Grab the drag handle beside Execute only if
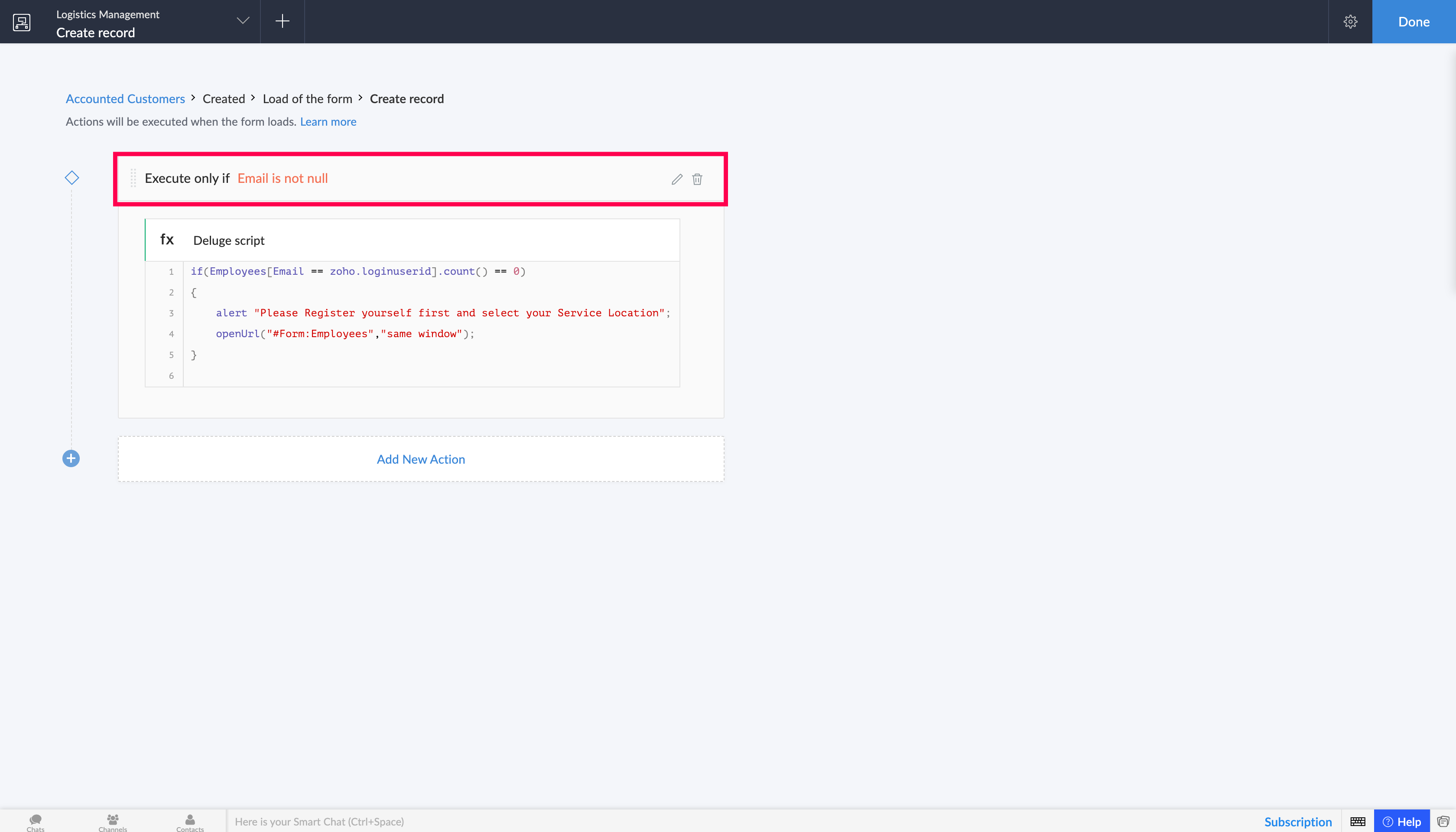Image resolution: width=1456 pixels, height=832 pixels. coord(133,178)
